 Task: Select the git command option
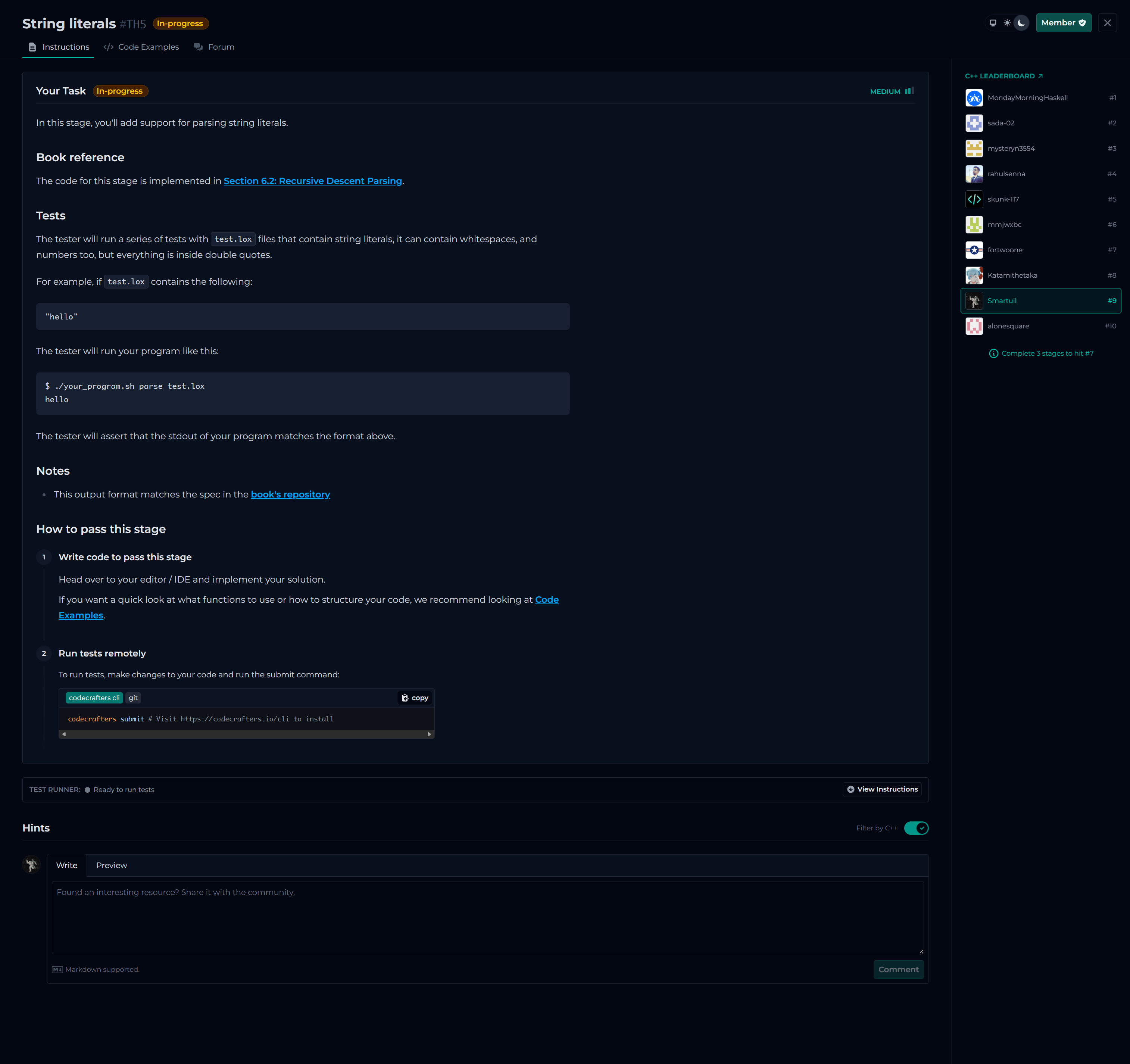coord(133,698)
